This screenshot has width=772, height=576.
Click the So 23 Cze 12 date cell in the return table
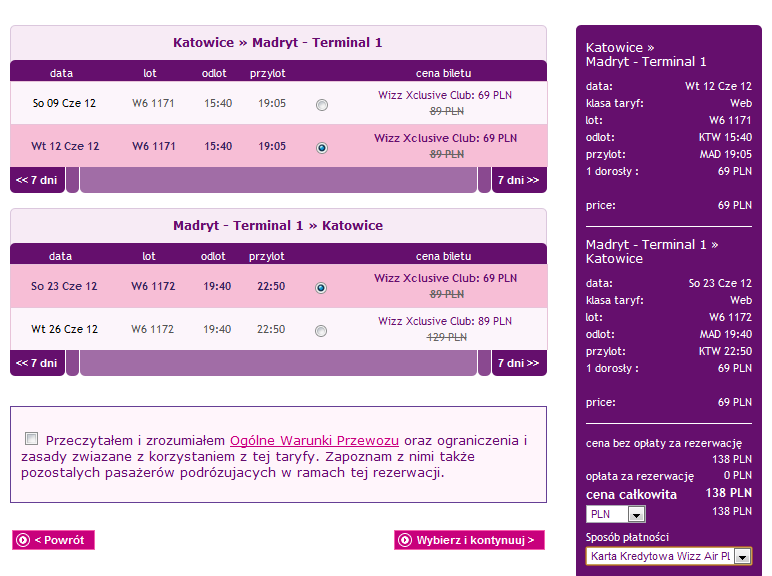(64, 286)
